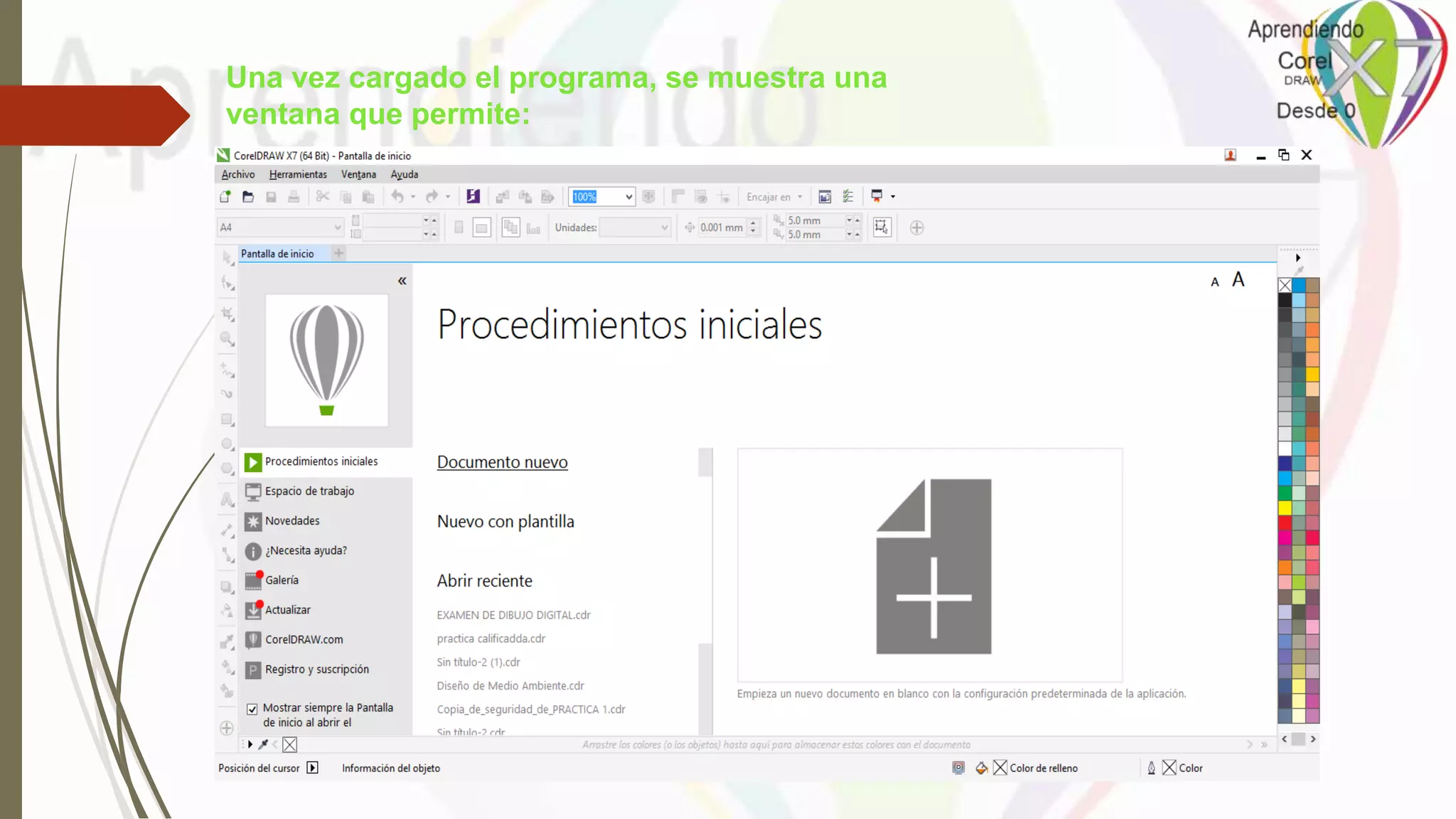
Task: Open Galería in sidebar
Action: point(326,580)
